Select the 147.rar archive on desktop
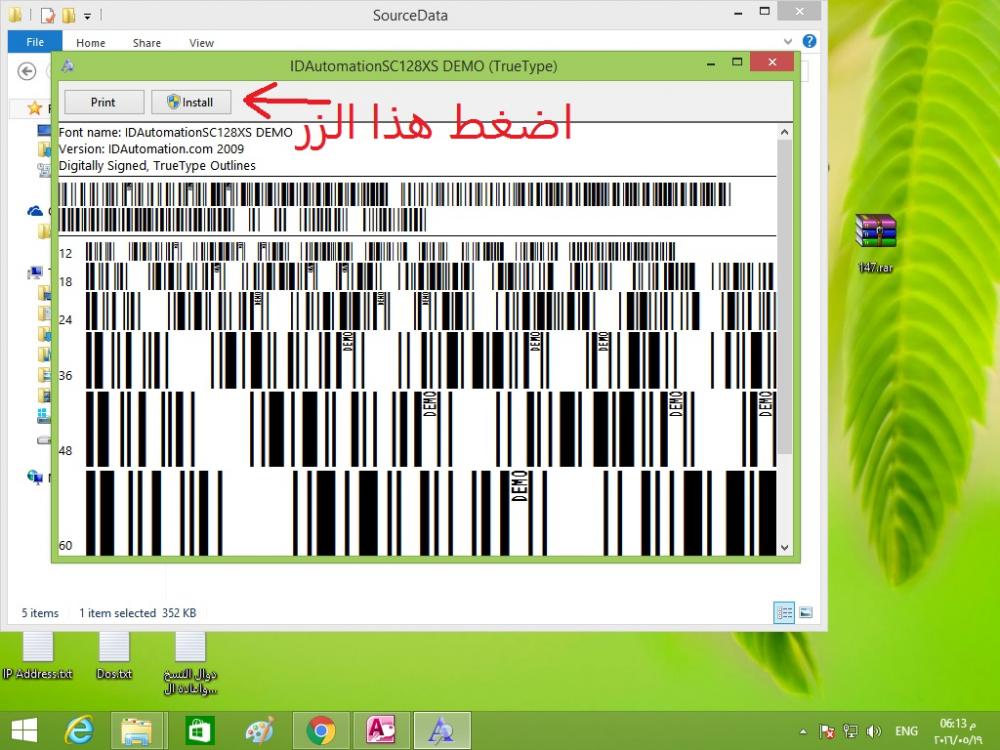 point(876,243)
